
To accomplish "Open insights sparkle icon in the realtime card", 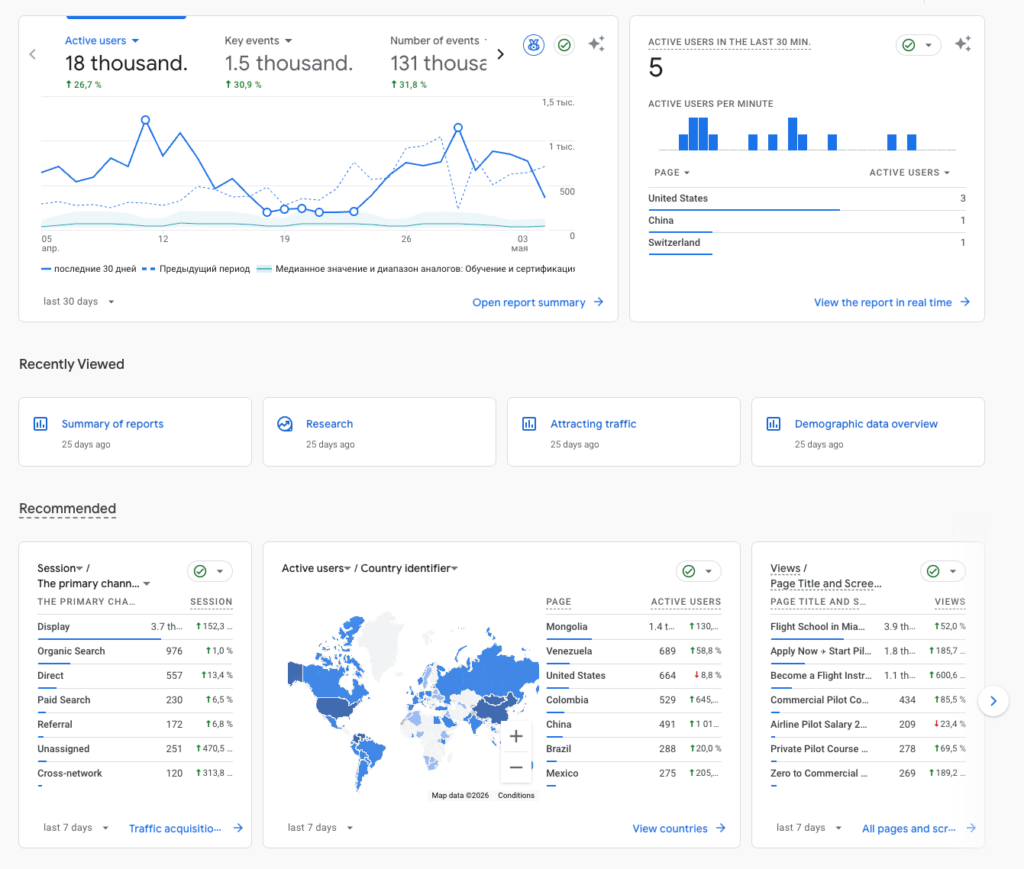I will click(x=963, y=44).
